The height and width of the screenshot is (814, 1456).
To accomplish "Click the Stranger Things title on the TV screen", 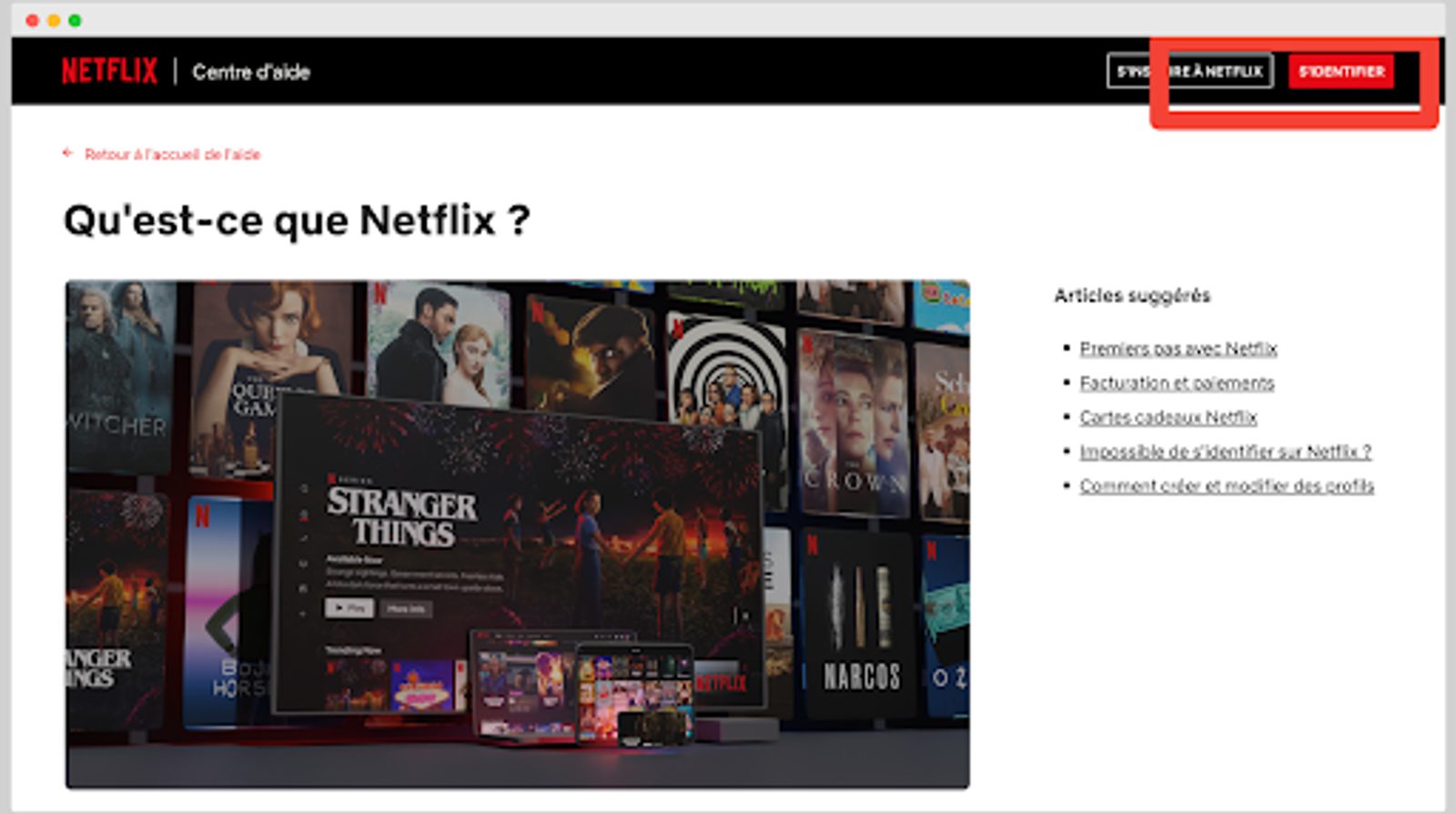I will pyautogui.click(x=401, y=516).
